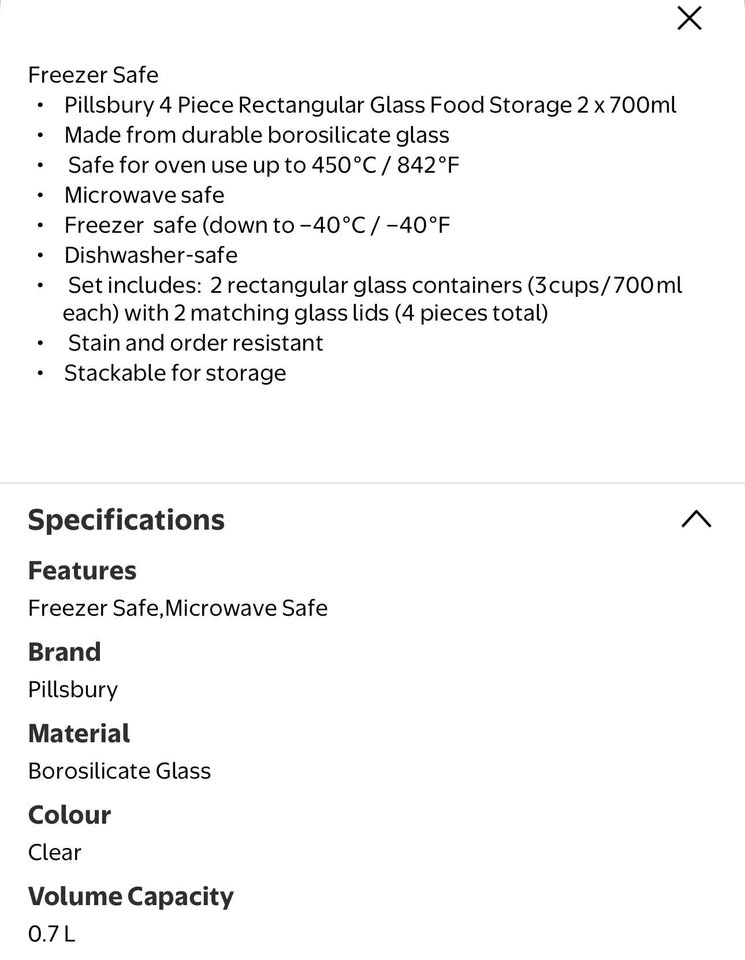Click the Stain and order resistant bullet

point(195,343)
